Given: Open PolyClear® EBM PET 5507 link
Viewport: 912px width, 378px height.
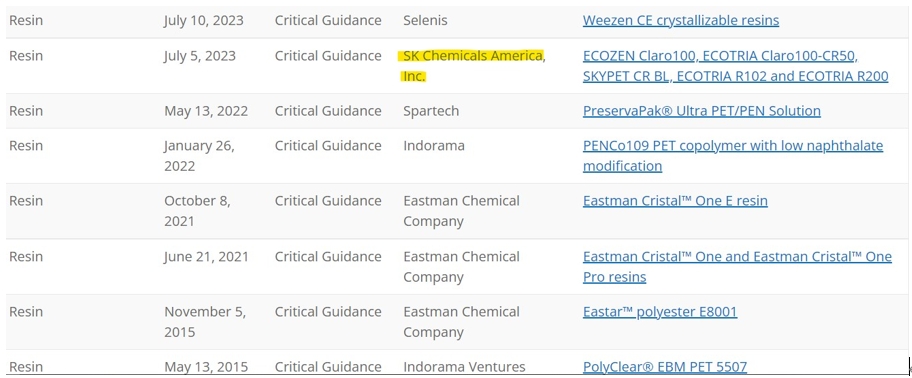Looking at the screenshot, I should point(665,367).
